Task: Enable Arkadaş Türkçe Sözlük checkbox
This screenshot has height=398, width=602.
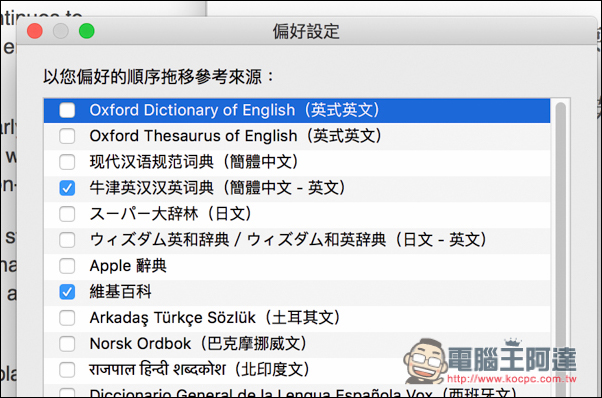Action: [x=67, y=318]
